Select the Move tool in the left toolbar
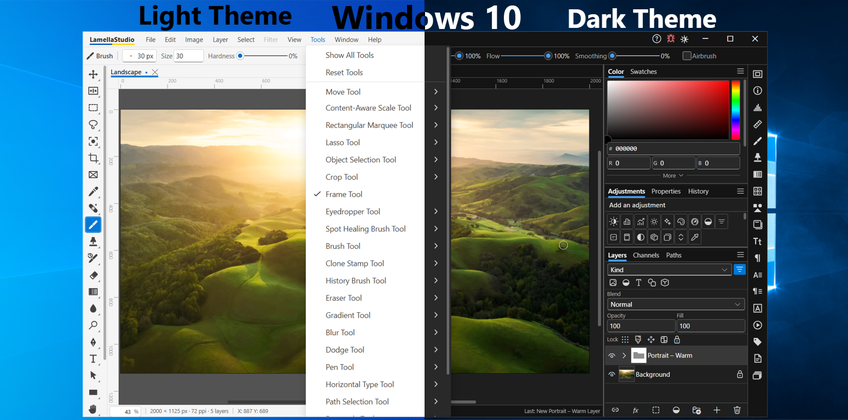Image resolution: width=848 pixels, height=420 pixels. coord(93,74)
